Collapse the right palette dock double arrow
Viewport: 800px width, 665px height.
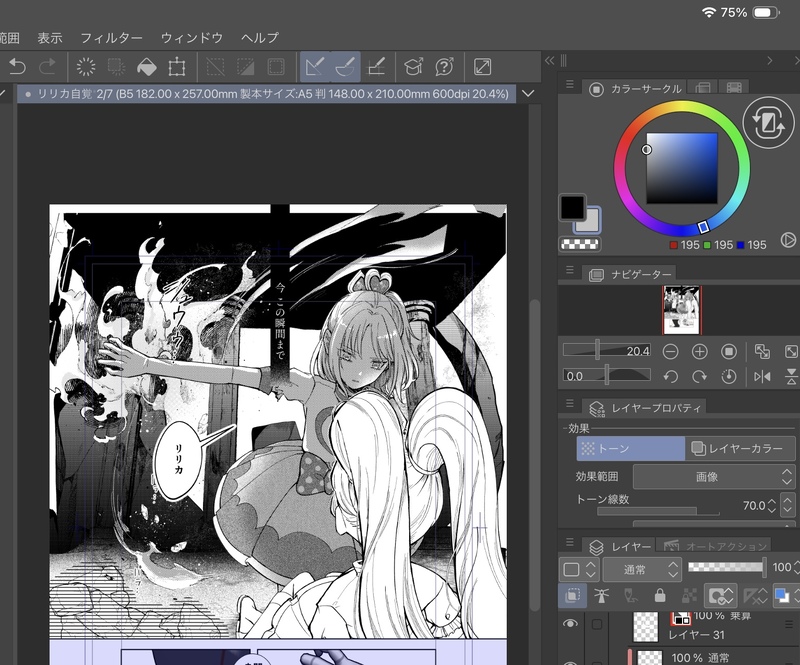click(549, 61)
